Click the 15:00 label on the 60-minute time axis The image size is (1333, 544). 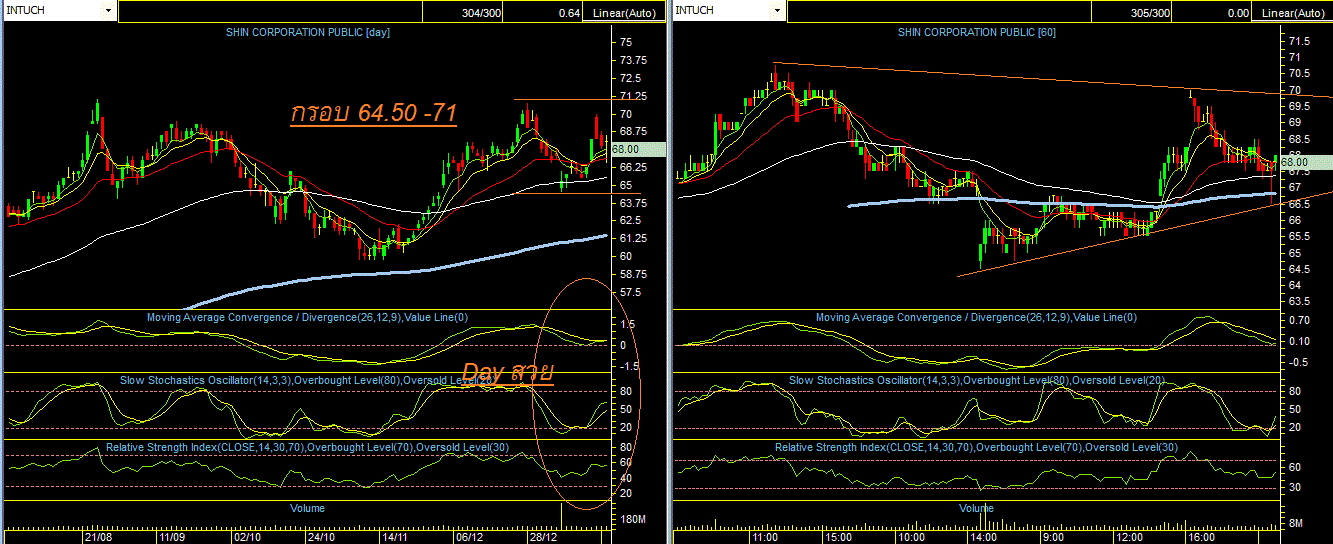837,536
